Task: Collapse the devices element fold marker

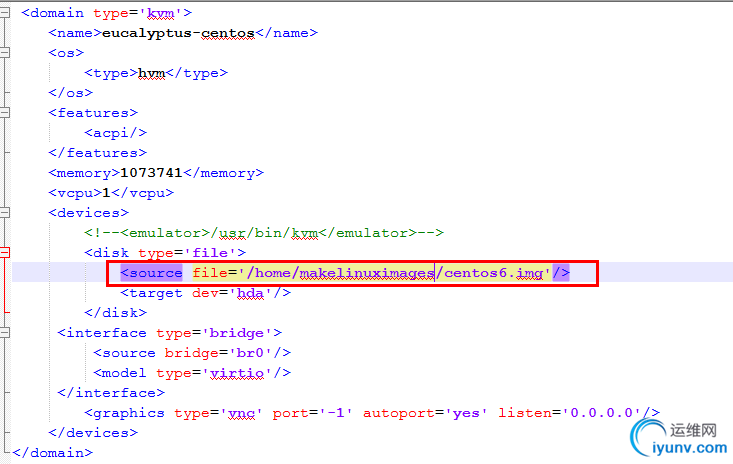Action: tap(4, 213)
